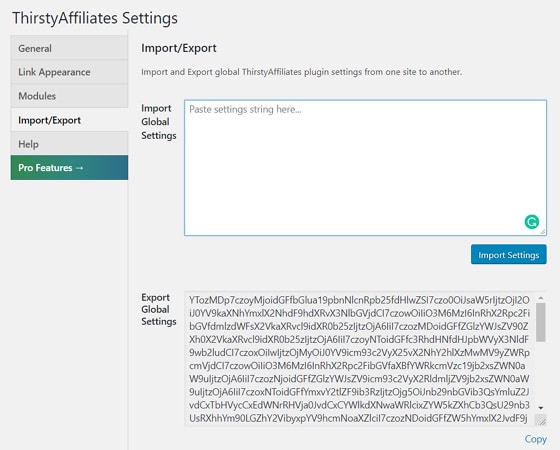This screenshot has height=450, width=560.
Task: Switch to the Link Appearance tab
Action: coord(69,72)
